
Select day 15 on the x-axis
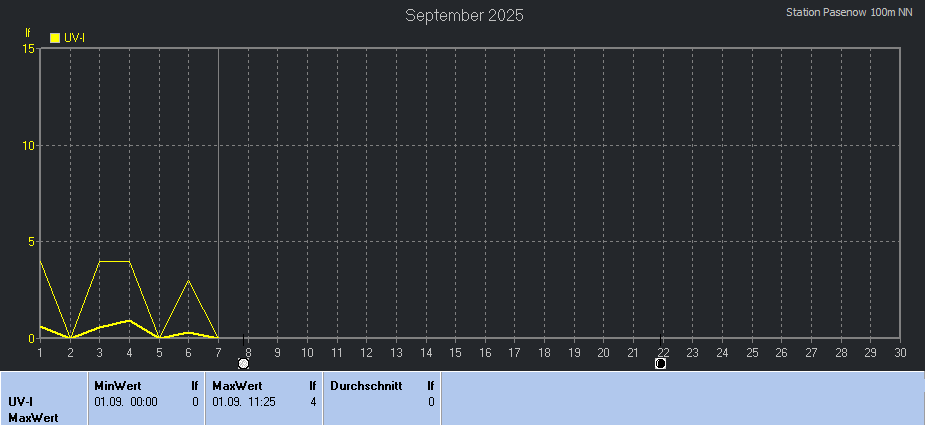455,352
